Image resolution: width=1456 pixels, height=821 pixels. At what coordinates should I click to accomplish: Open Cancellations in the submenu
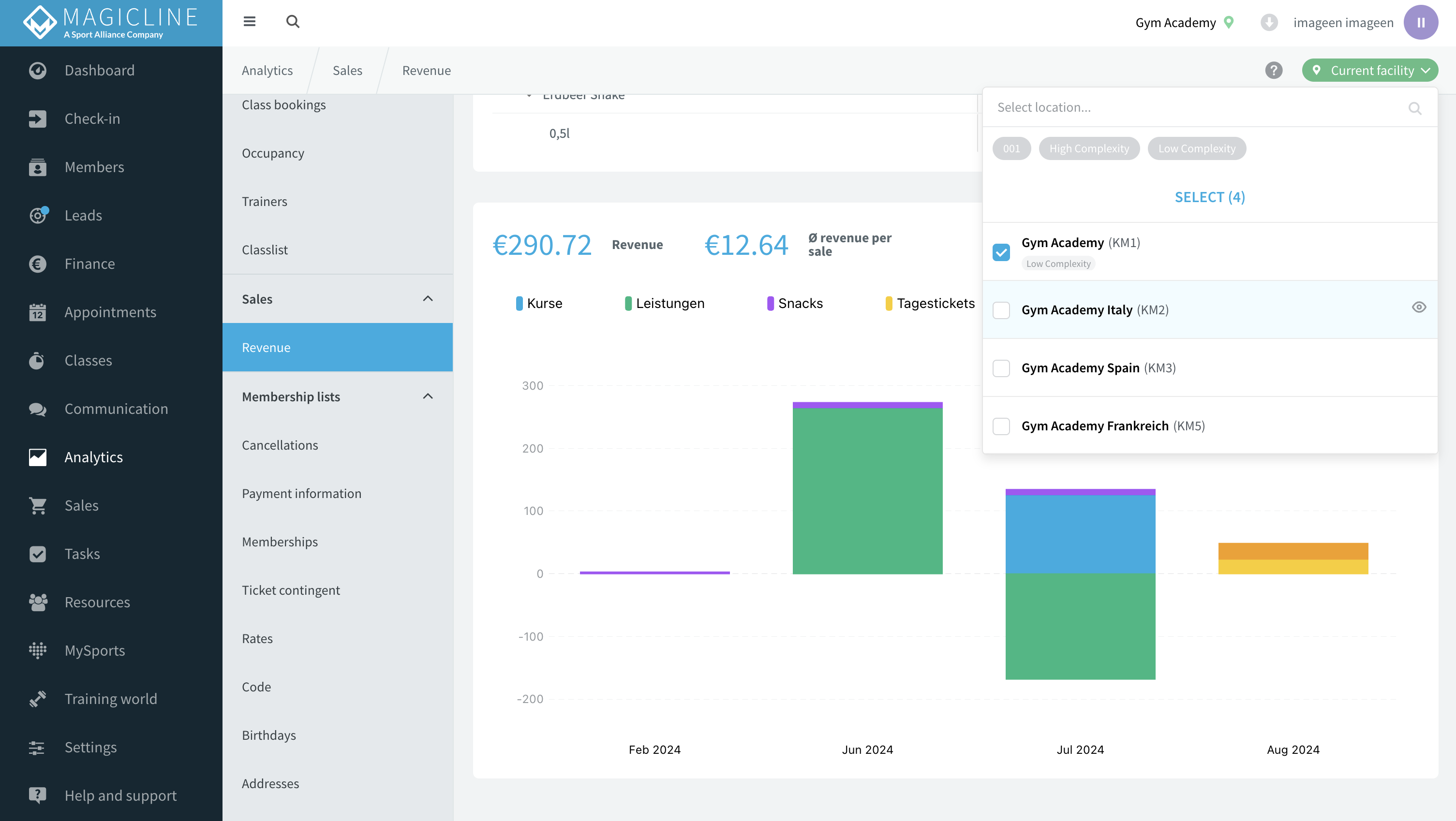click(280, 445)
